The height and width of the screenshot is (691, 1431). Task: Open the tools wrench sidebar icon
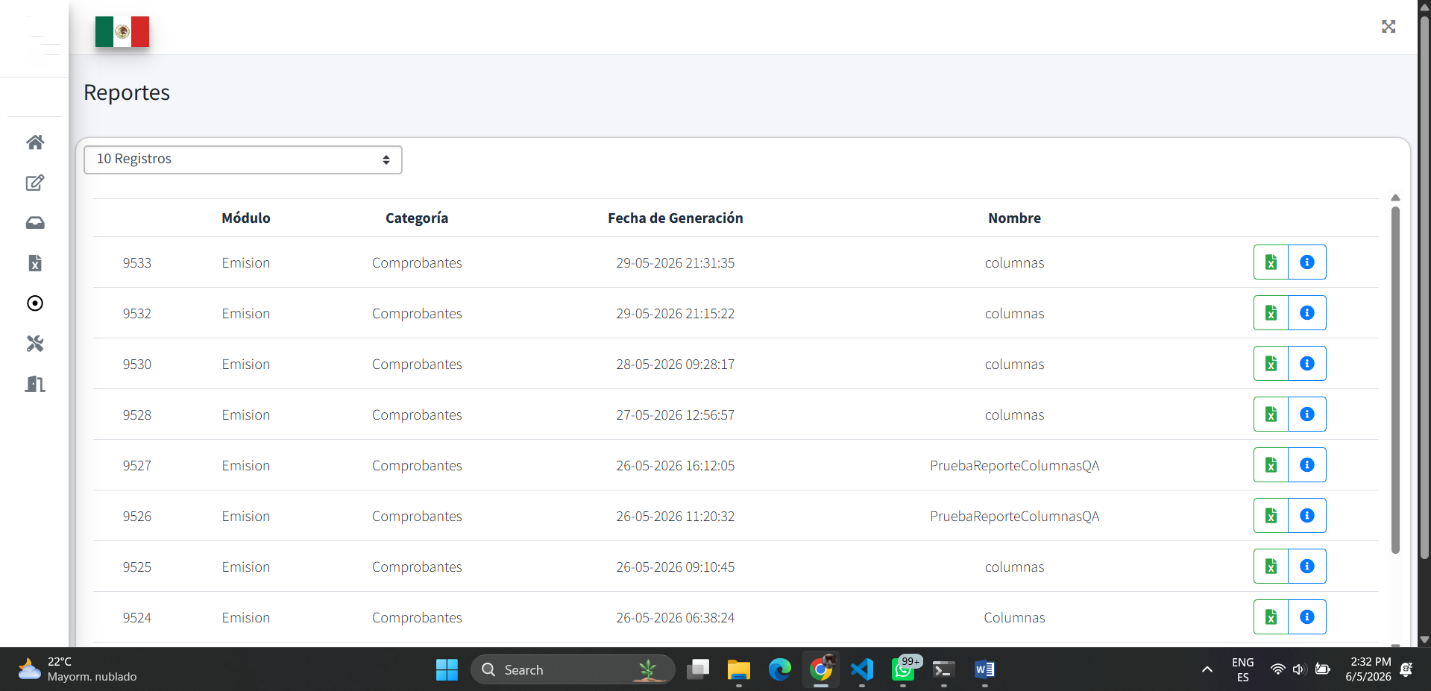click(35, 344)
